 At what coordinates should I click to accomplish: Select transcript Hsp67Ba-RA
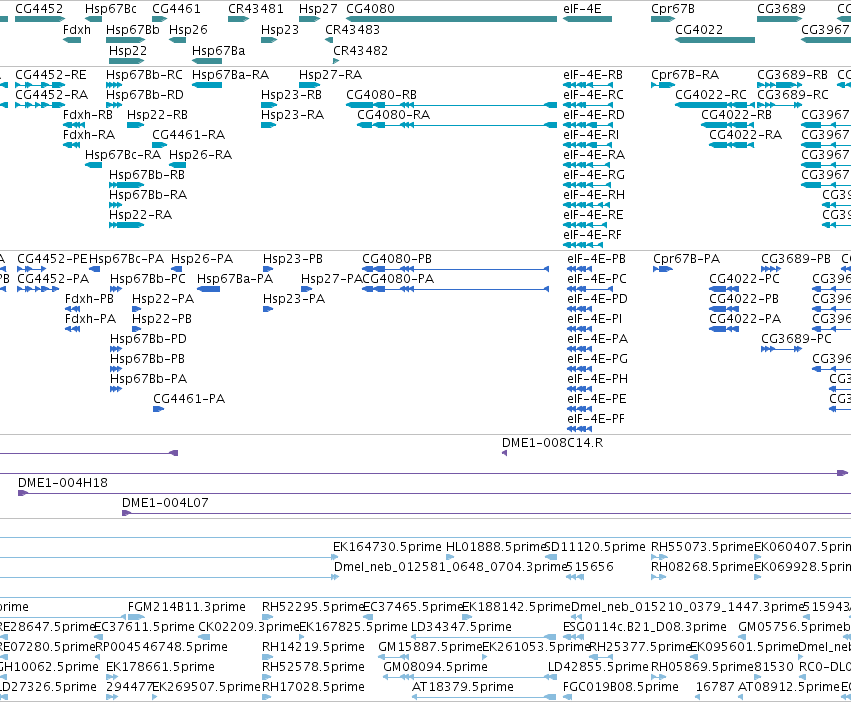point(231,74)
